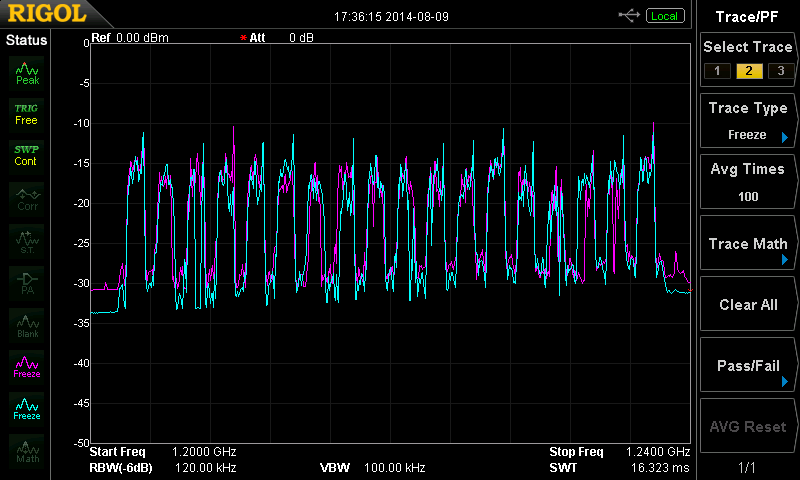
Task: Select trace 3 in Select Trace
Action: coord(779,71)
